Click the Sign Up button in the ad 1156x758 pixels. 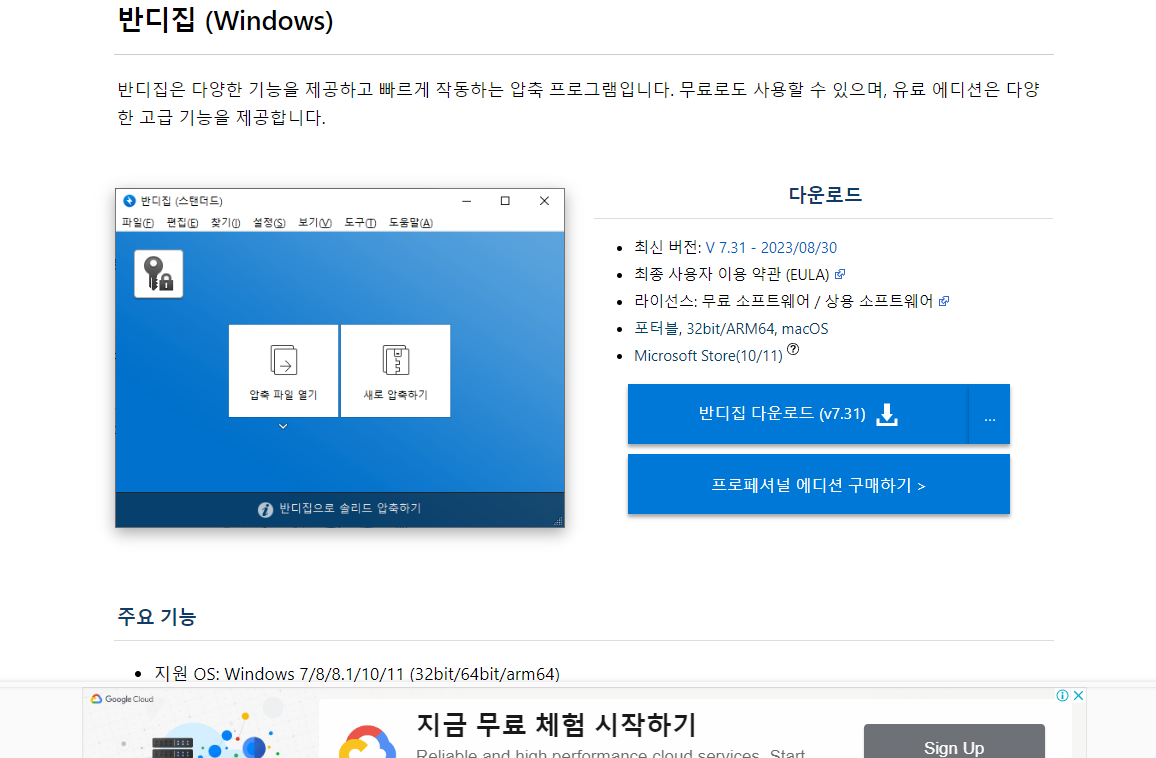pos(954,742)
